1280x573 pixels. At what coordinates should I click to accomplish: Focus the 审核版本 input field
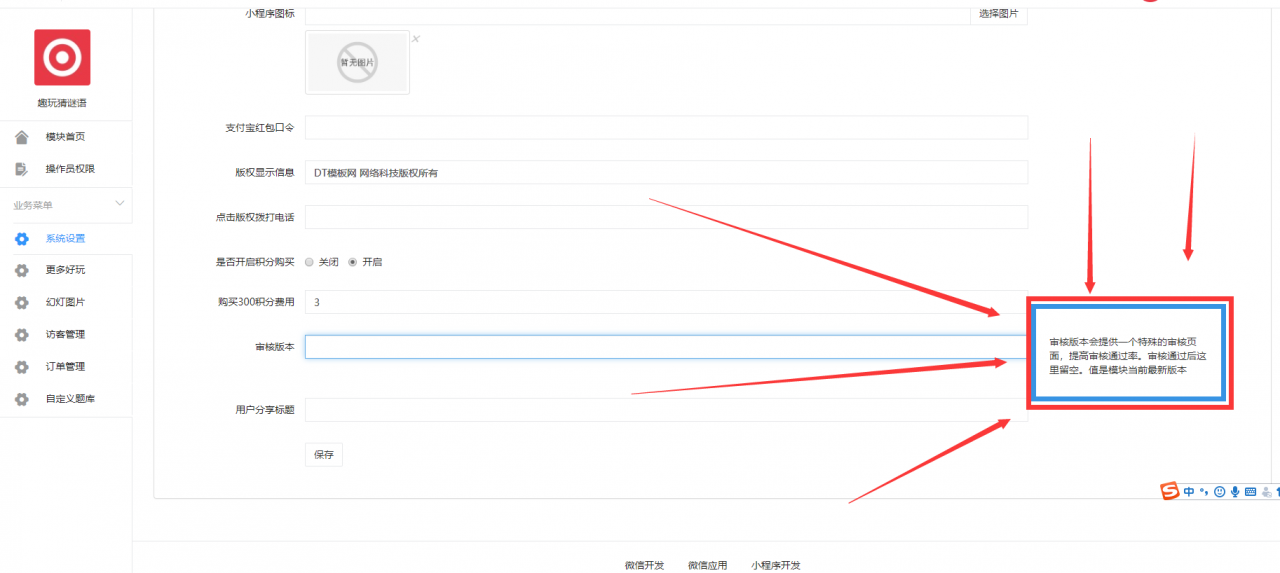(667, 347)
